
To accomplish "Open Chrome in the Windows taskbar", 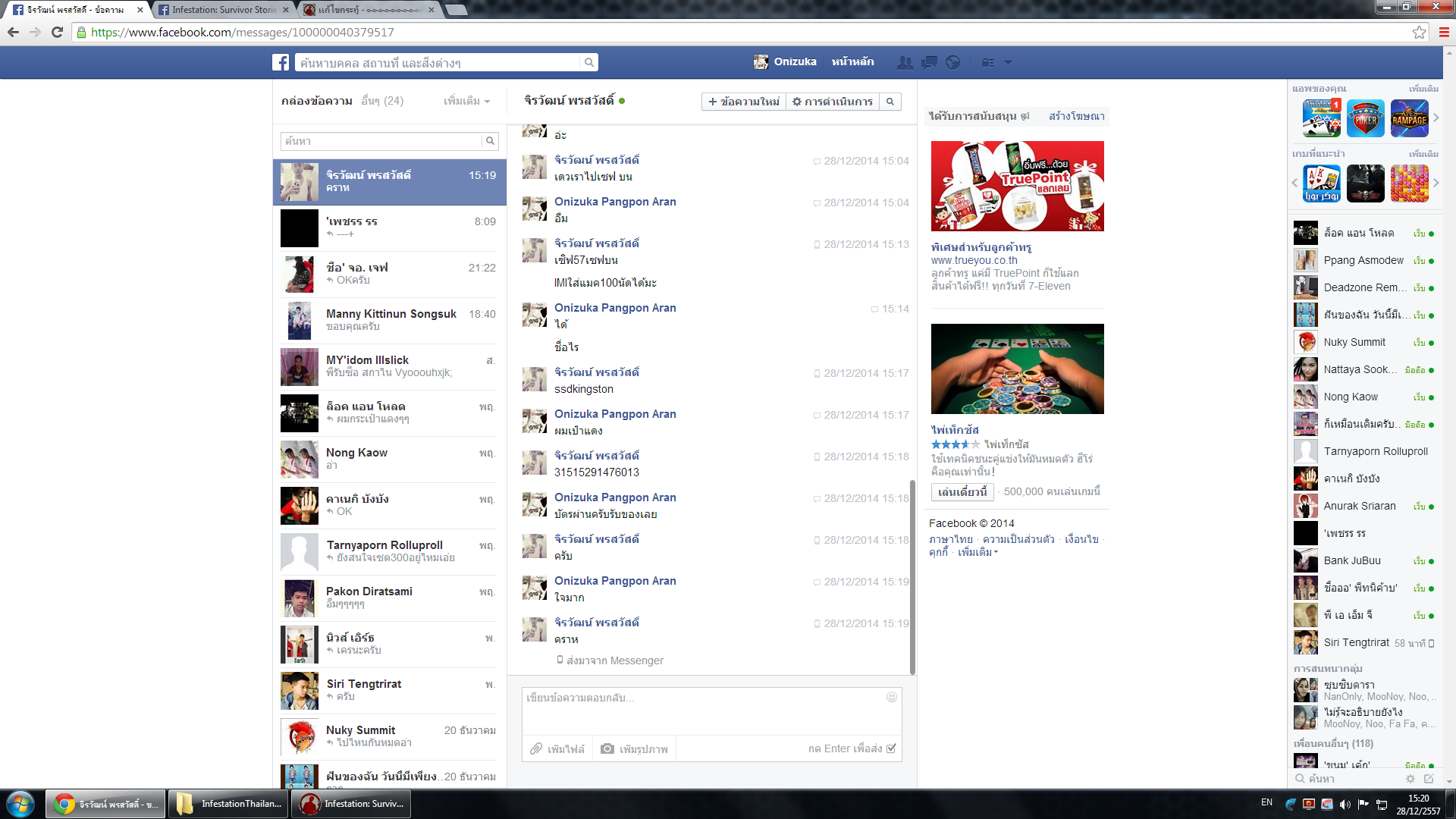I will [x=106, y=804].
